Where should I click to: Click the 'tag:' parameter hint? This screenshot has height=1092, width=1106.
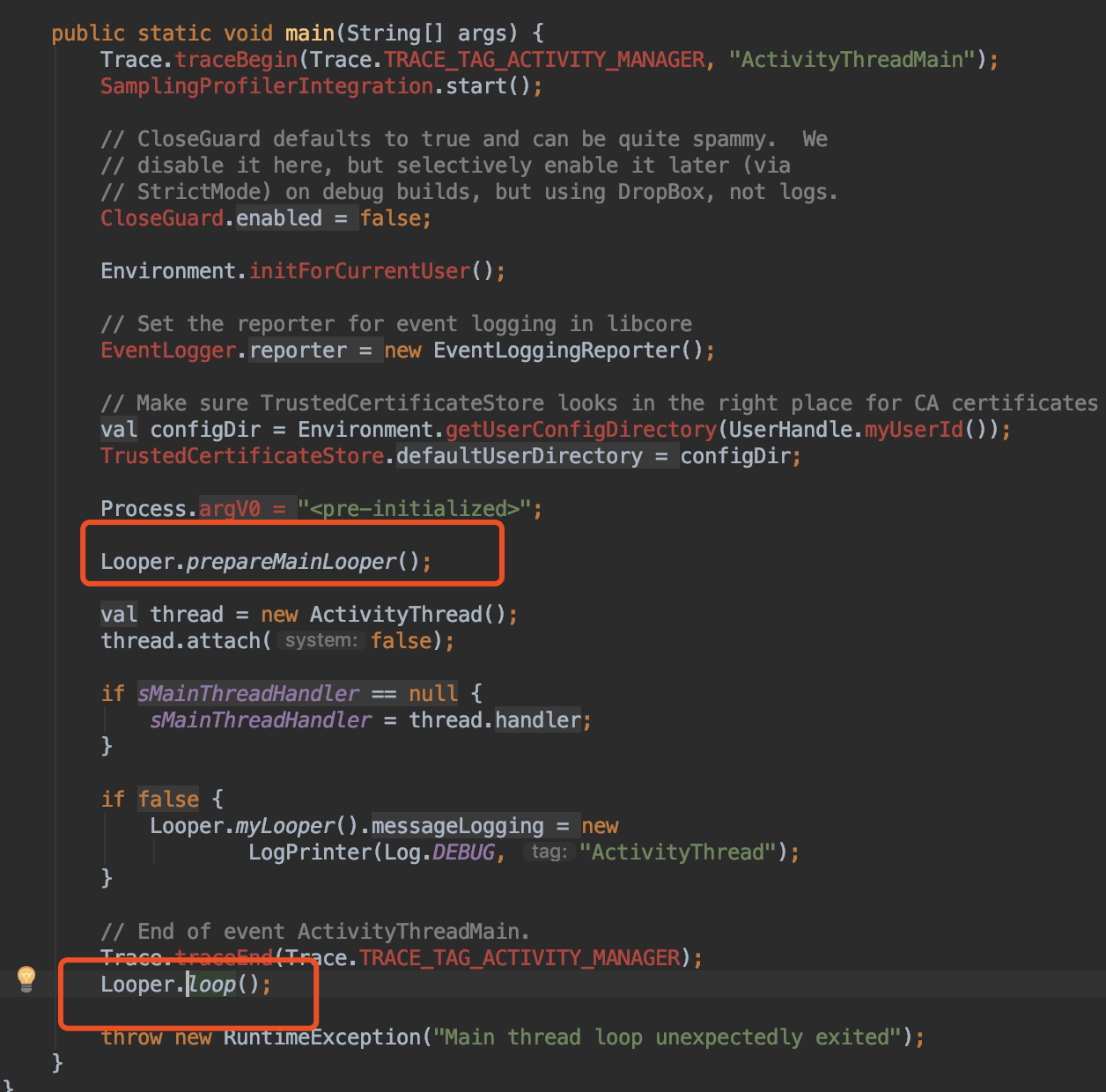(549, 852)
